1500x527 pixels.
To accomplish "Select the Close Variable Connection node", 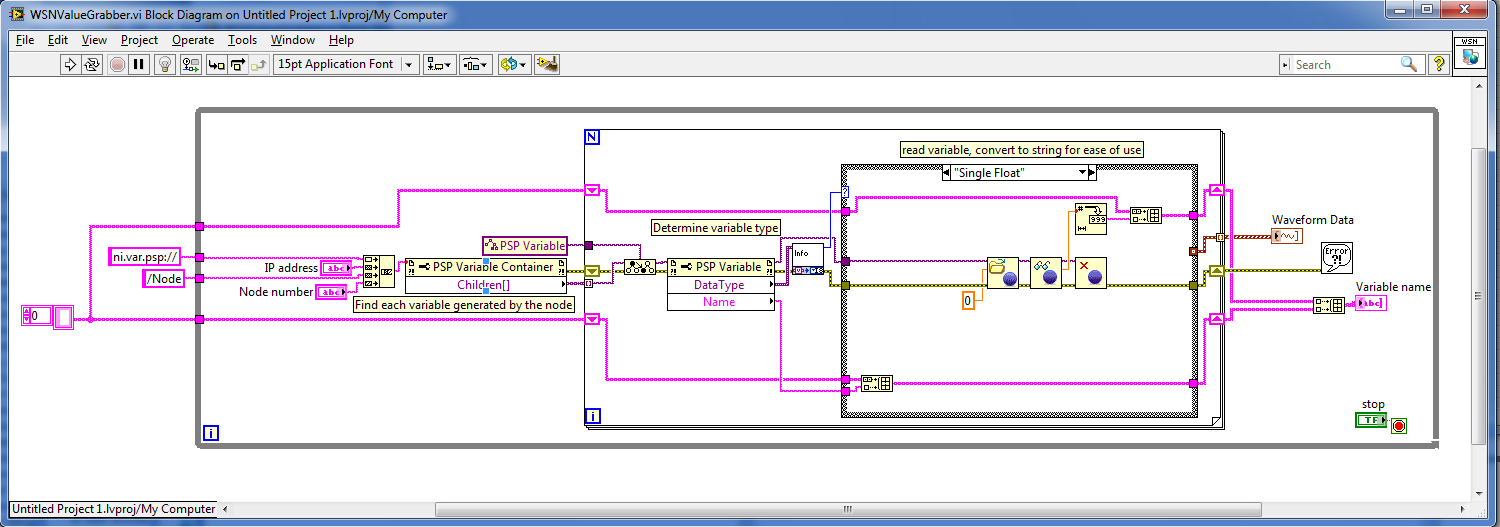I will pyautogui.click(x=1090, y=273).
